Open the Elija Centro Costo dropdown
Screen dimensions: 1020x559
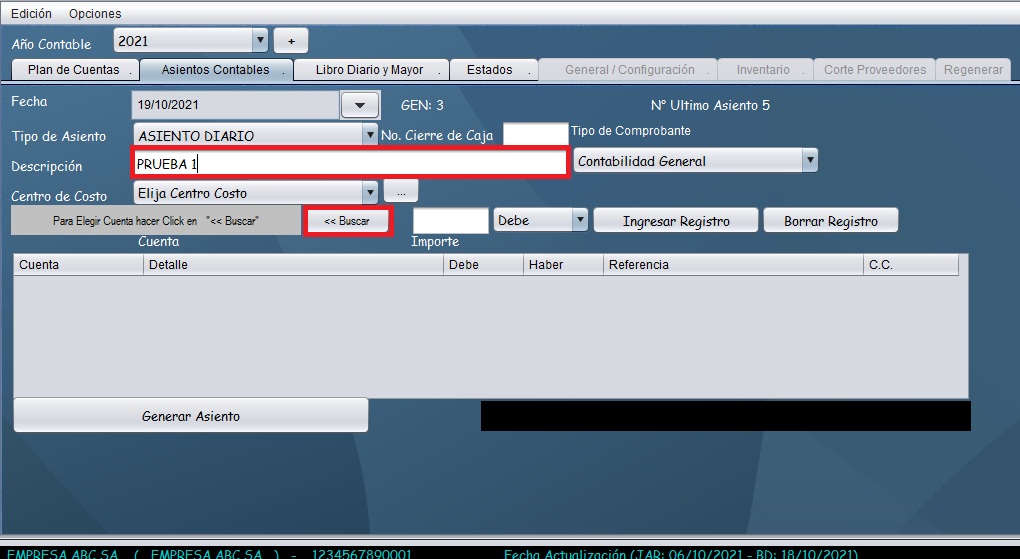click(370, 192)
